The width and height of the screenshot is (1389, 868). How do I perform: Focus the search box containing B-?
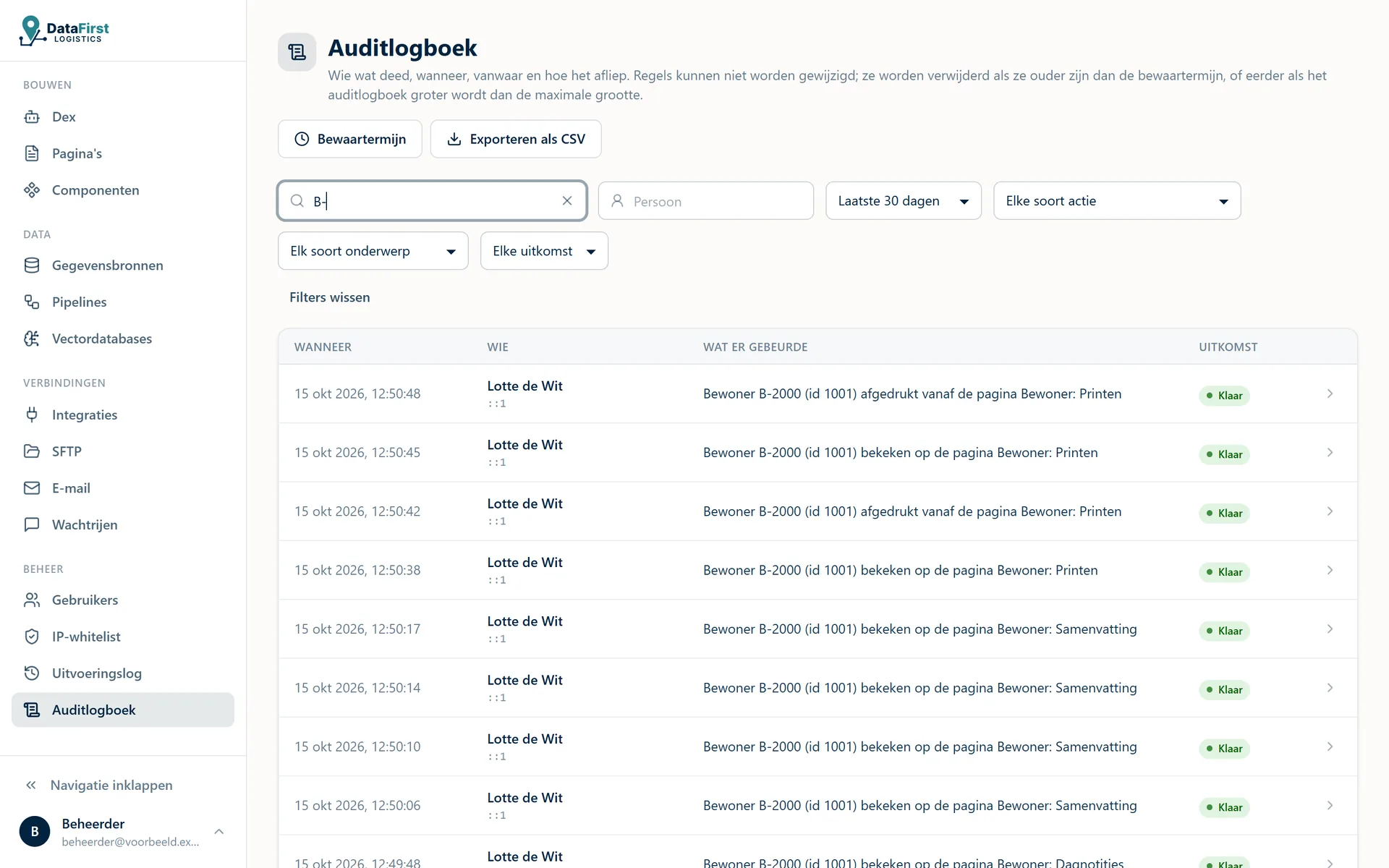pyautogui.click(x=432, y=201)
